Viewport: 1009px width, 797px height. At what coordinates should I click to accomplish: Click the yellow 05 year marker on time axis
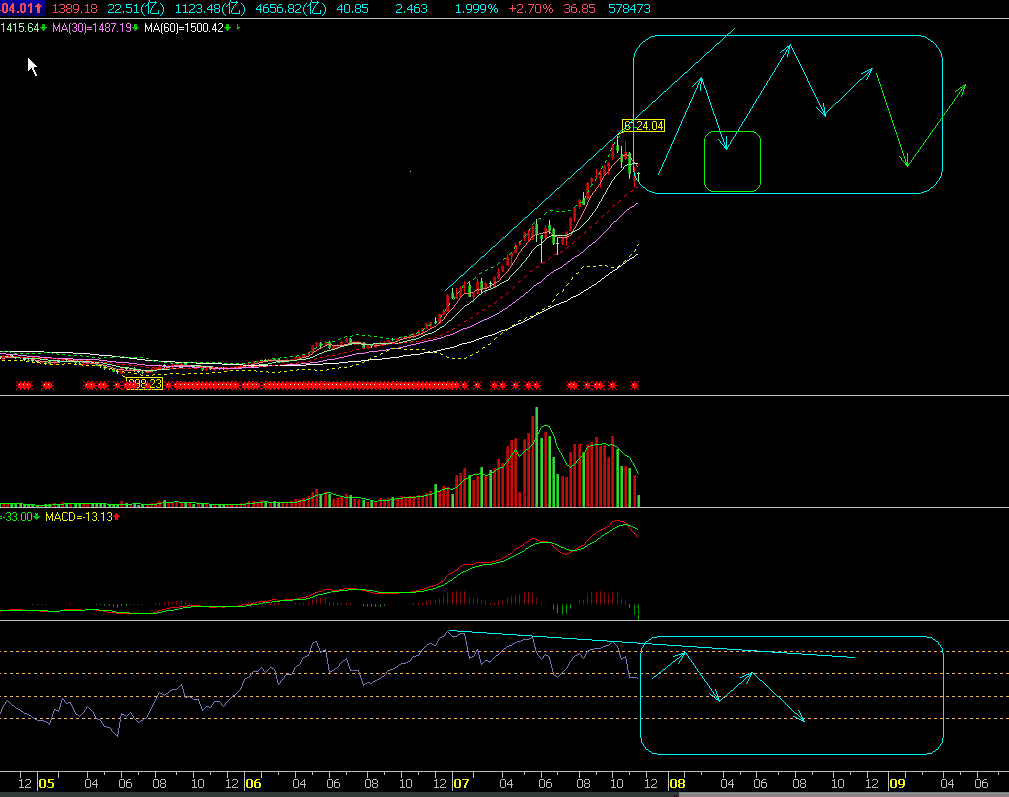46,783
